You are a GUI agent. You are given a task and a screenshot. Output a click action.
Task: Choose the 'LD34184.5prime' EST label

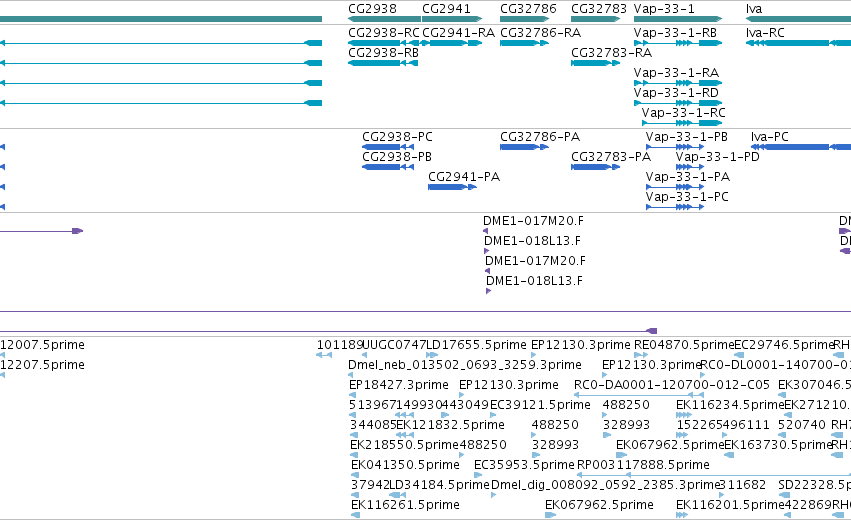pos(440,485)
